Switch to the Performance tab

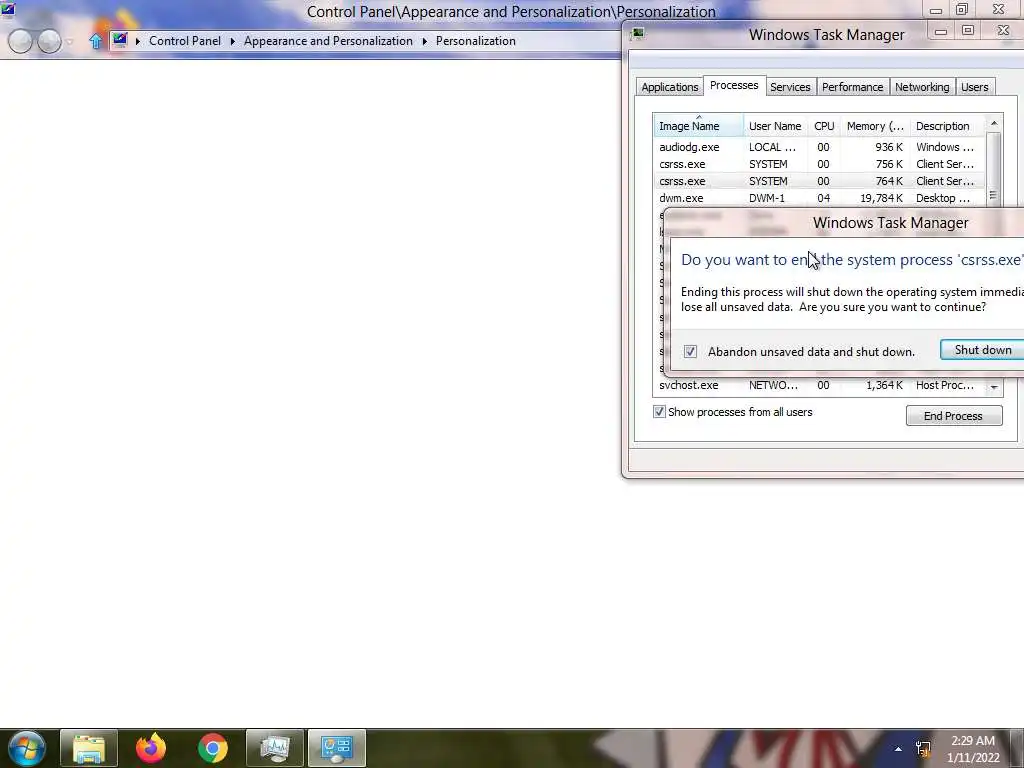click(x=852, y=87)
